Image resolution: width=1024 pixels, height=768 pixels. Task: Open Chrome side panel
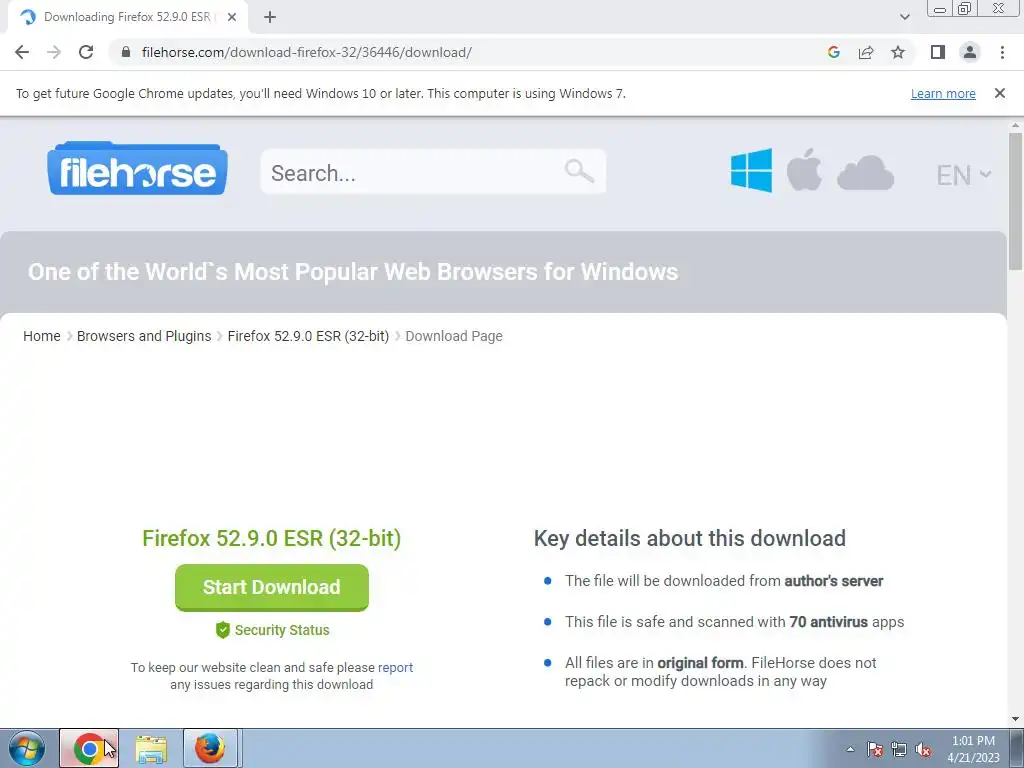pos(938,52)
